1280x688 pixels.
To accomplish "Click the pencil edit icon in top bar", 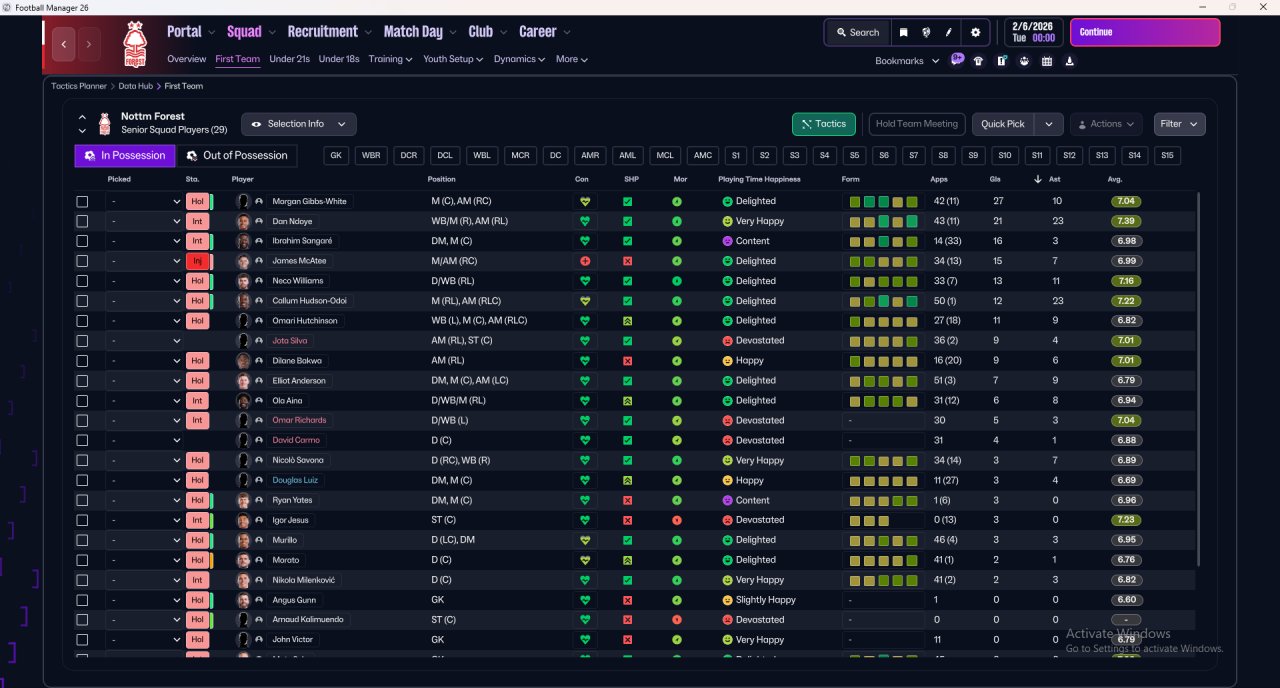I will click(x=948, y=32).
